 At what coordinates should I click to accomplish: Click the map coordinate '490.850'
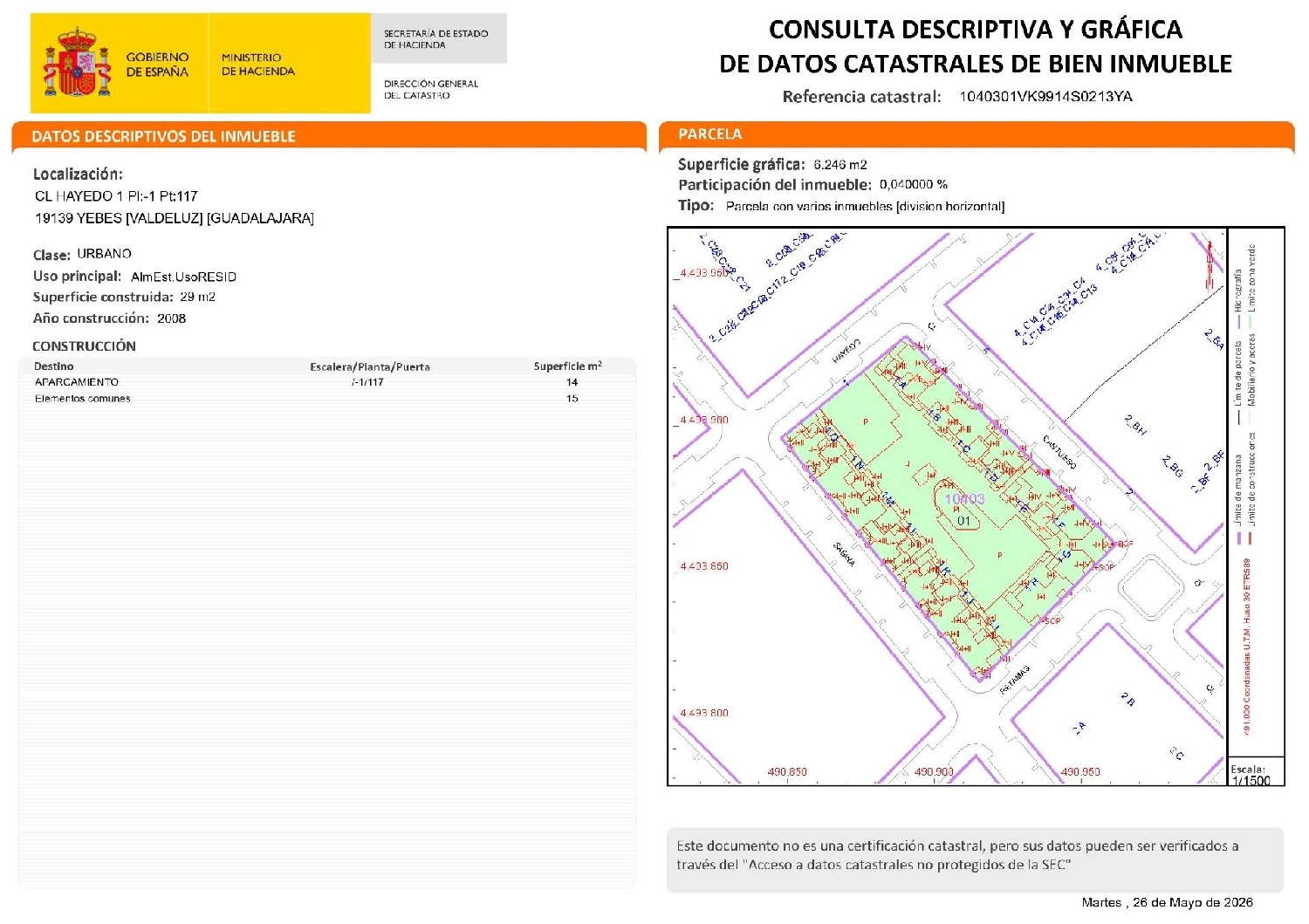[787, 772]
